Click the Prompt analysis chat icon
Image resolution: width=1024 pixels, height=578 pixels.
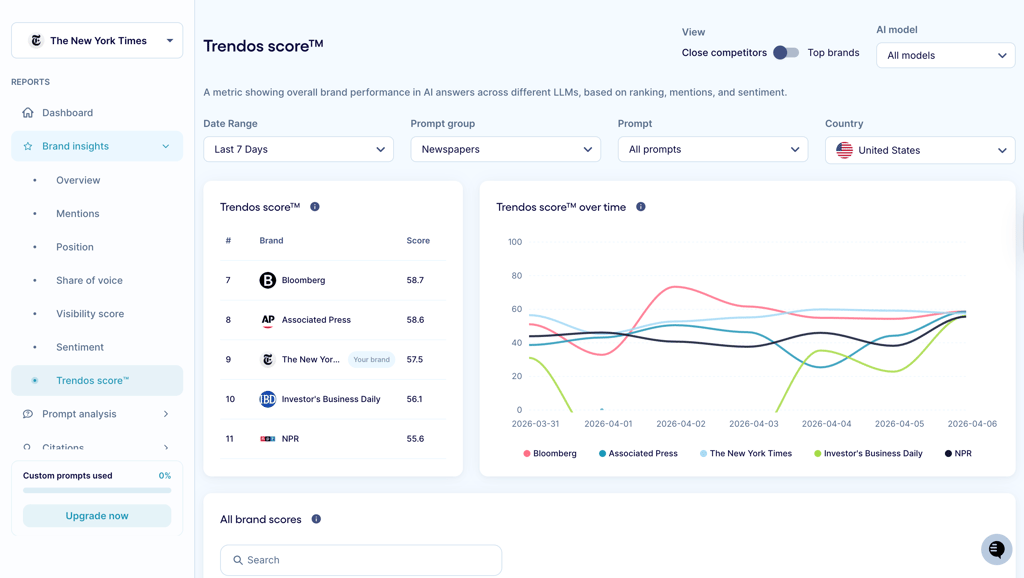(27, 414)
